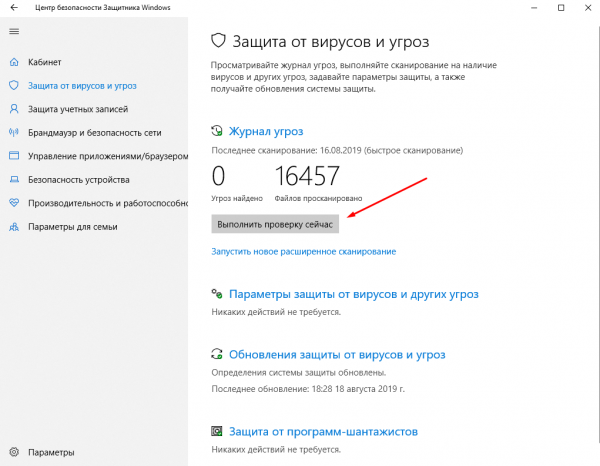Select Защита от вирусов и угроз menu item

pos(82,86)
